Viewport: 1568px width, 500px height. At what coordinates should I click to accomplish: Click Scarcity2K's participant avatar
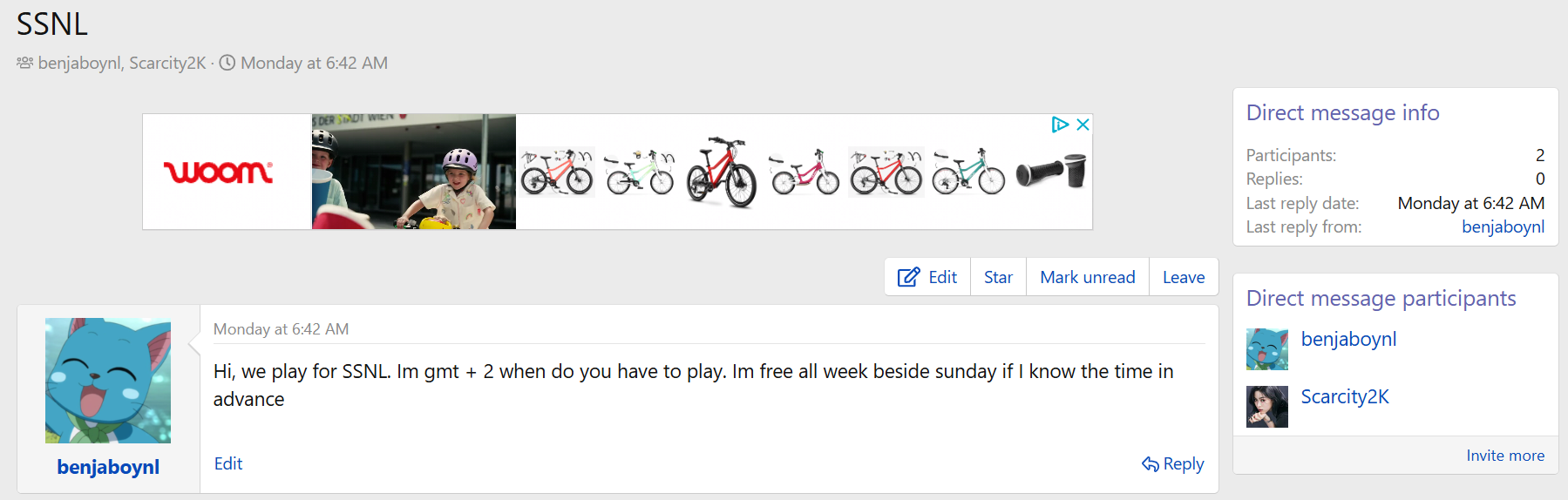[1266, 407]
